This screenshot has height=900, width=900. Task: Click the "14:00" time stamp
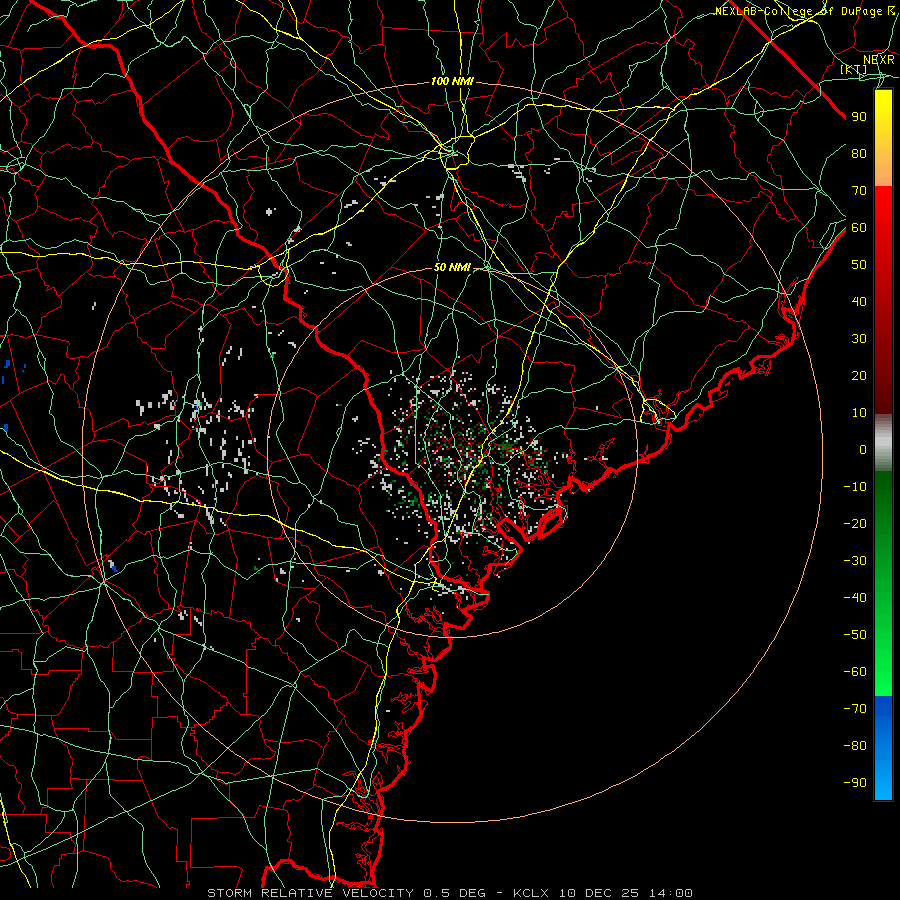pos(671,893)
